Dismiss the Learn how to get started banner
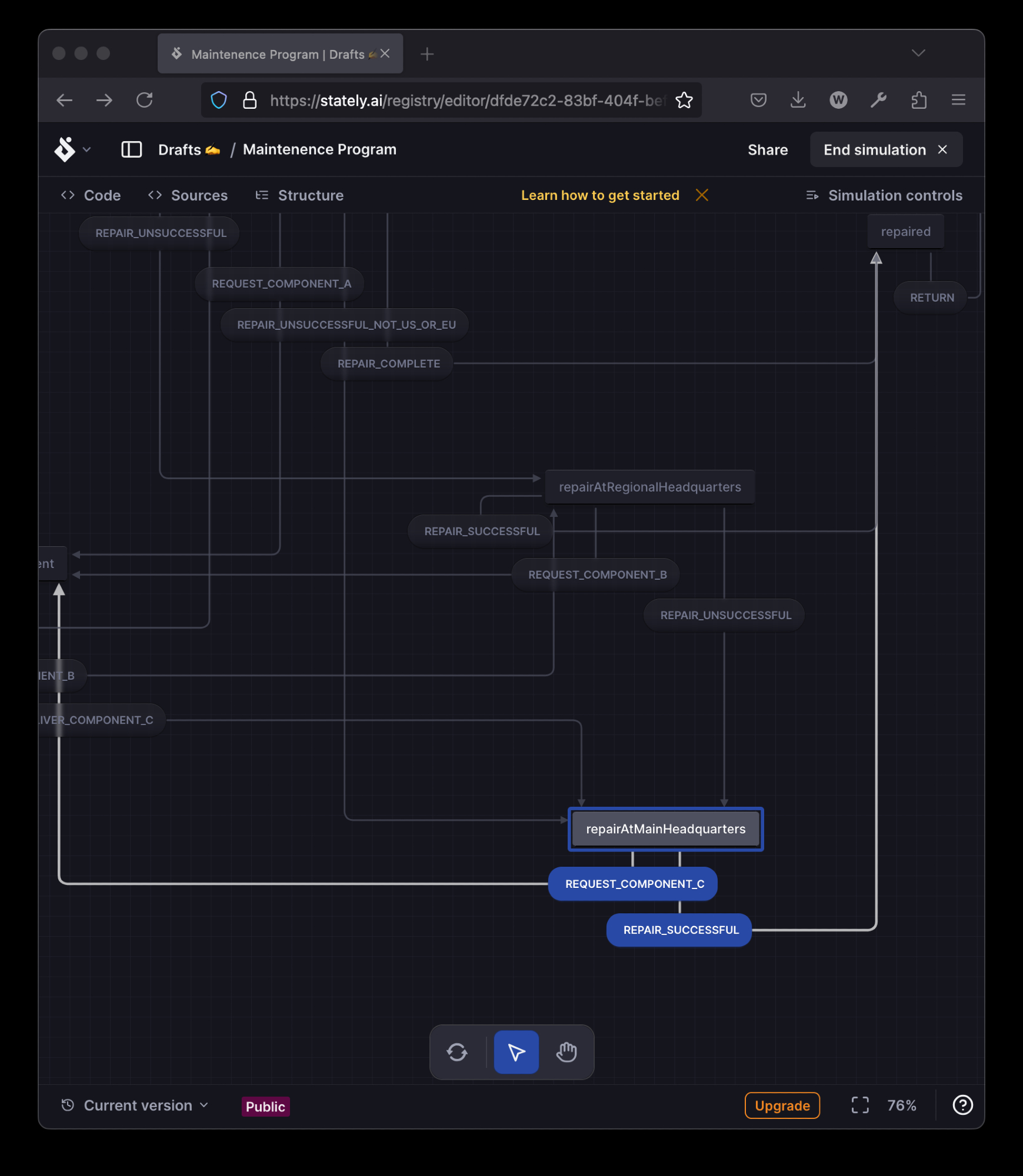The width and height of the screenshot is (1023, 1176). click(x=702, y=195)
